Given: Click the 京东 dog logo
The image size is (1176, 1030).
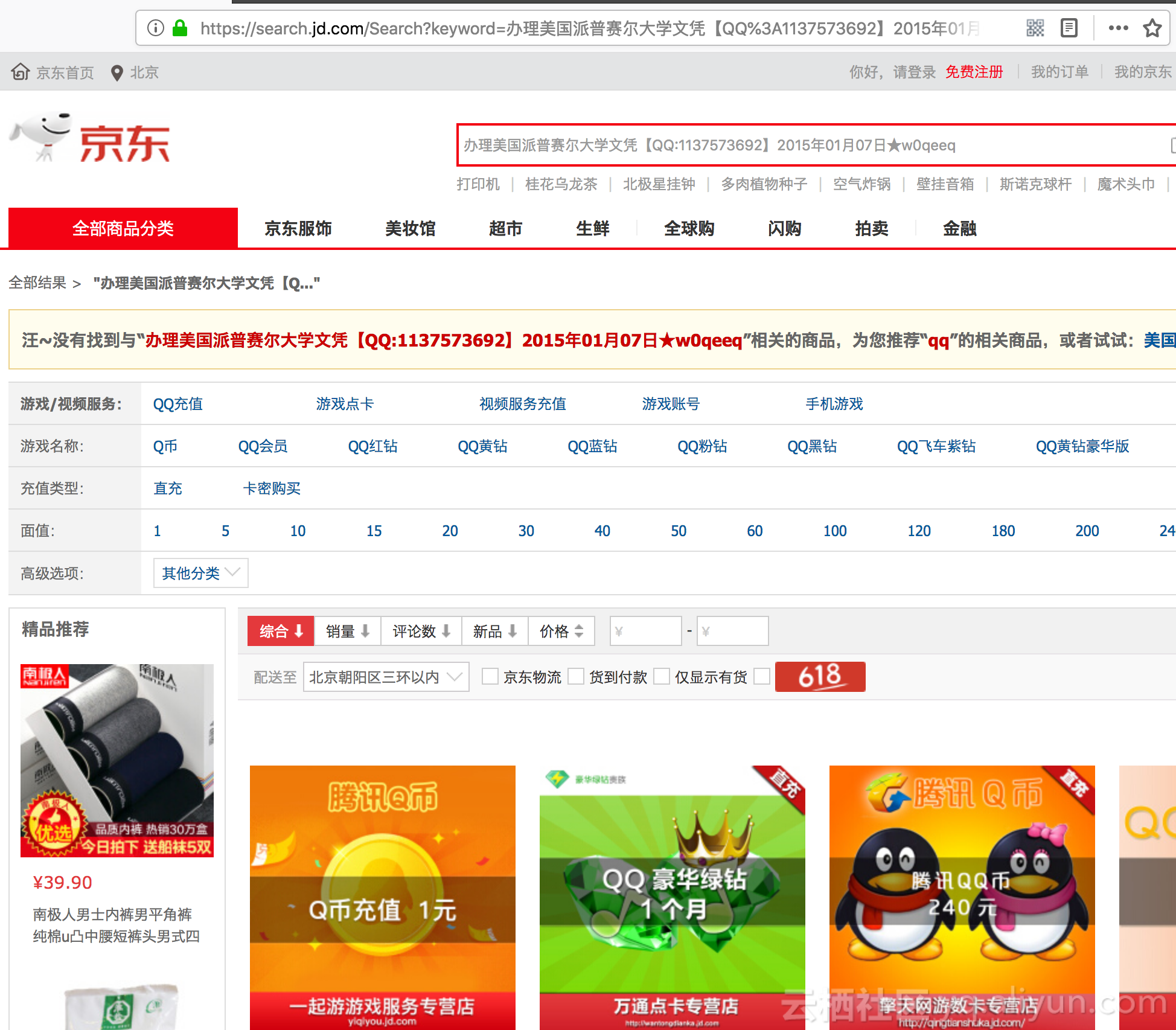Looking at the screenshot, I should 91,138.
